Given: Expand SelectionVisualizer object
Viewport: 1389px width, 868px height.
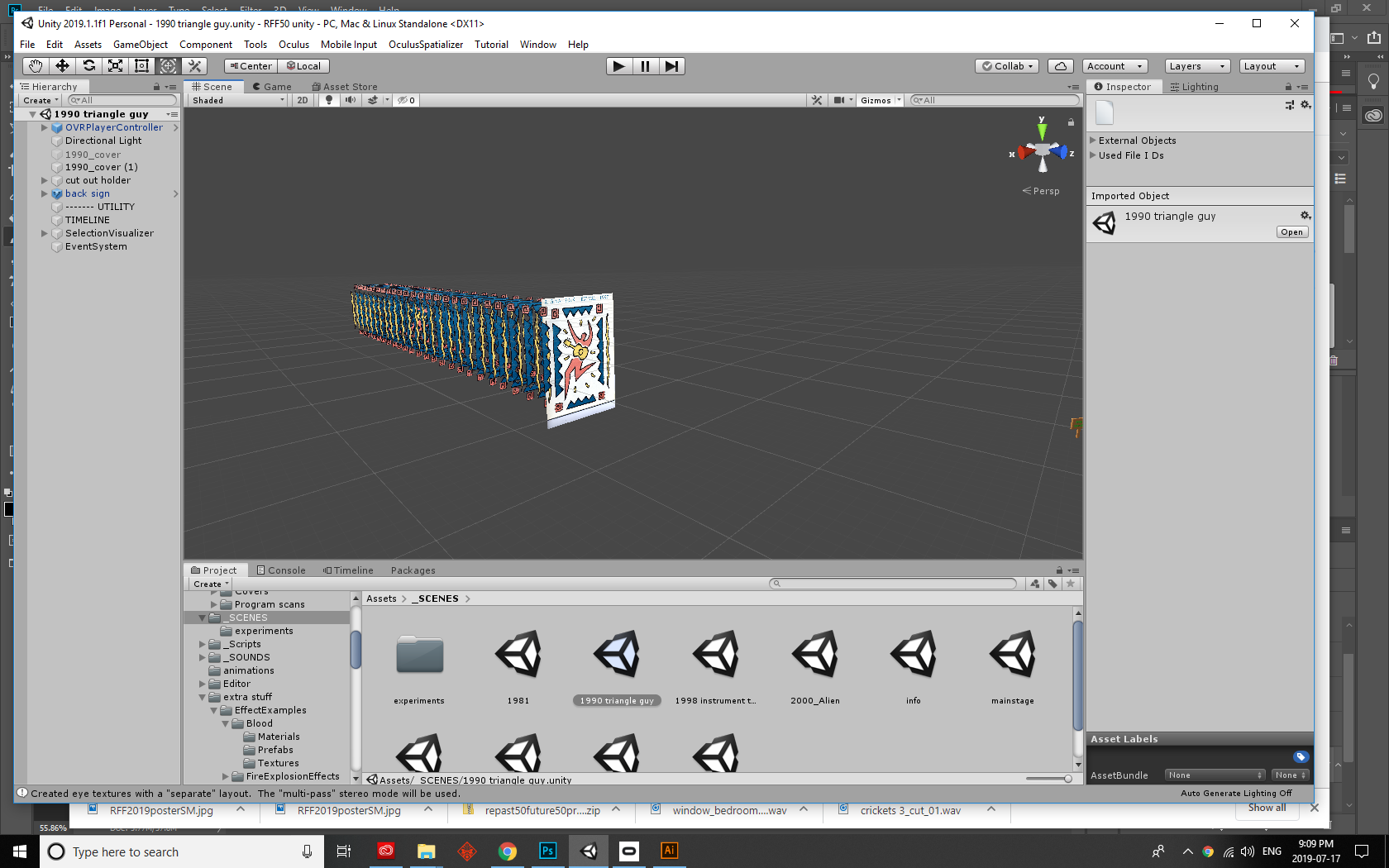Looking at the screenshot, I should click(45, 233).
